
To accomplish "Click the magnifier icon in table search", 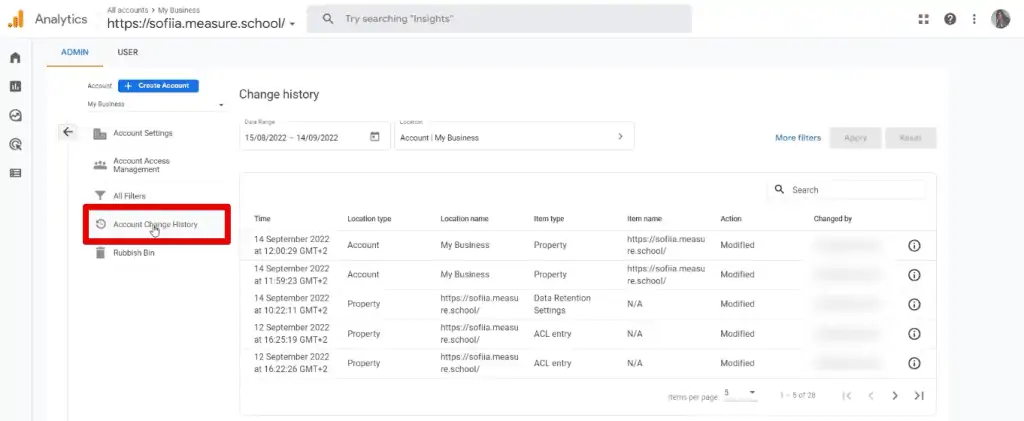I will tap(779, 189).
